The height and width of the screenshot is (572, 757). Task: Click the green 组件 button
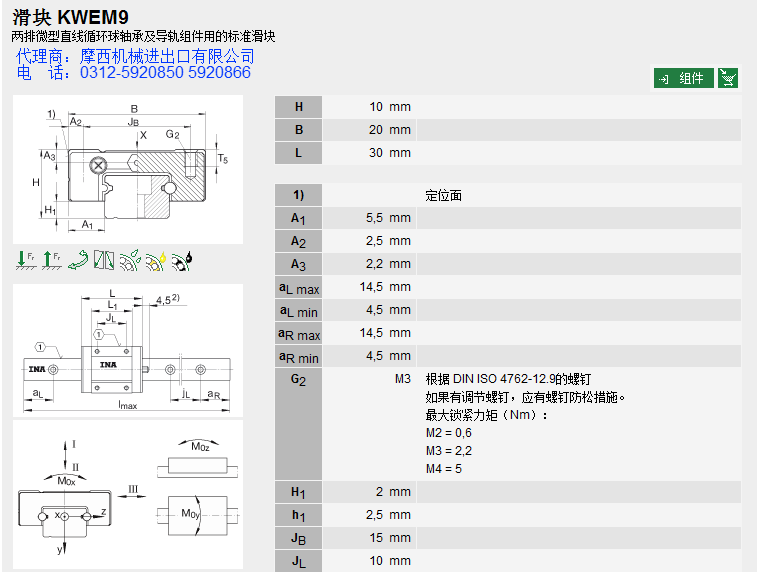(684, 78)
